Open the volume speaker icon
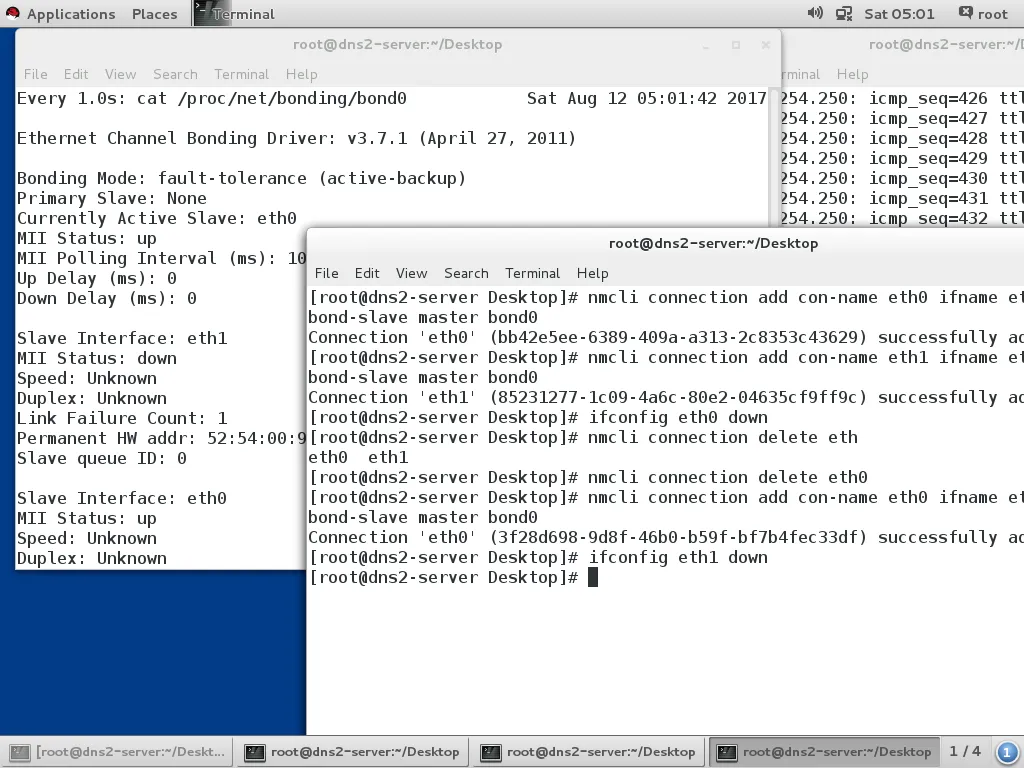 [814, 13]
